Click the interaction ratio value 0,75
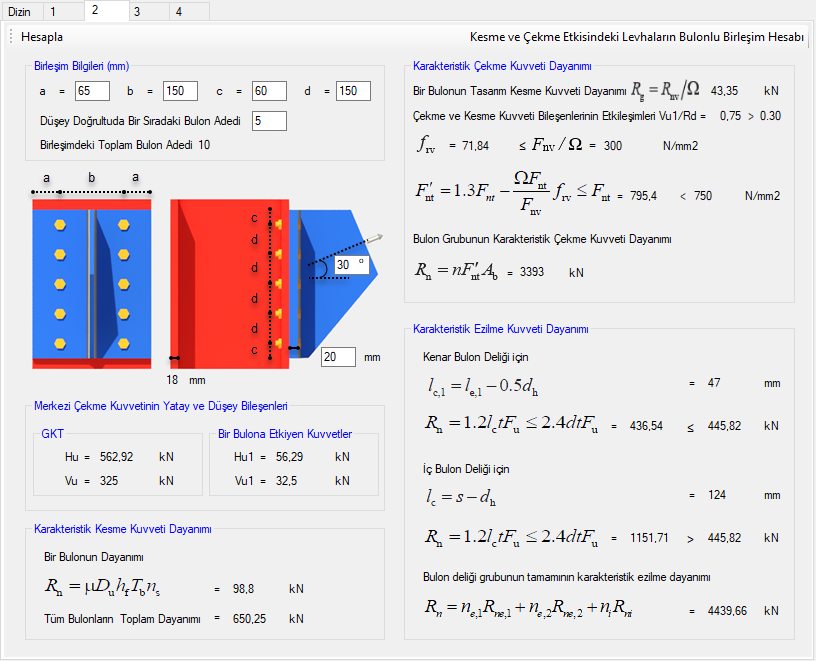This screenshot has height=661, width=816. [x=730, y=116]
